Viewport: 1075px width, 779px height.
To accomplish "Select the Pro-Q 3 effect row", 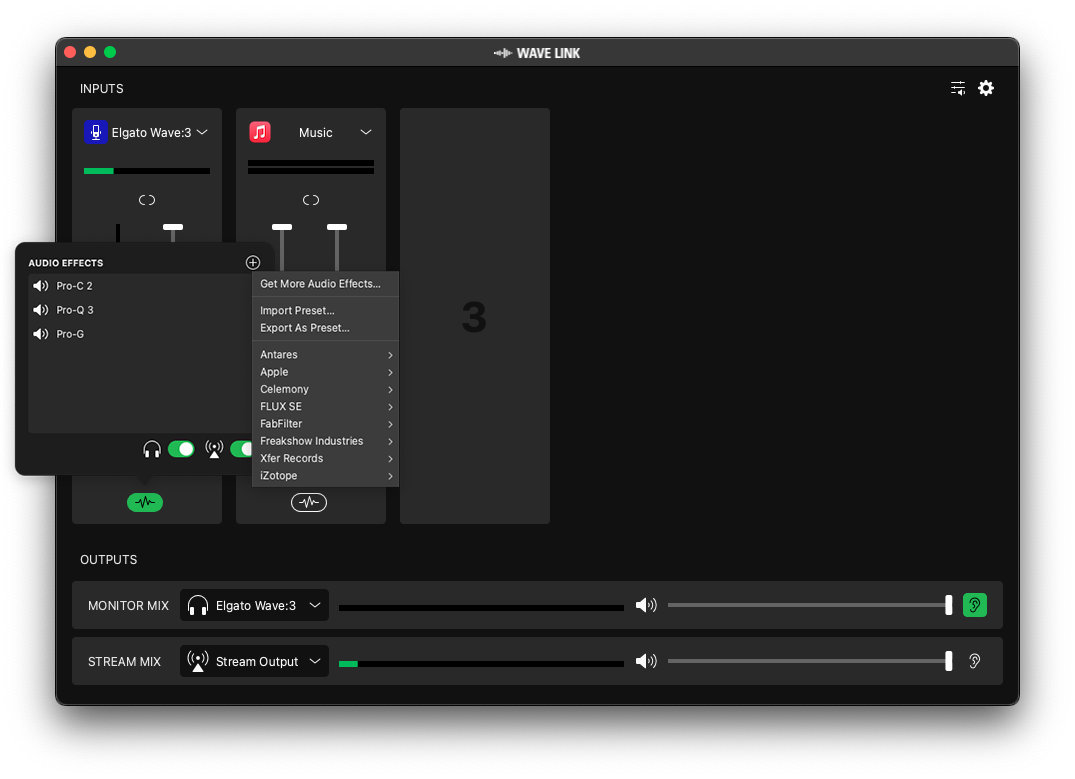I will [x=140, y=310].
